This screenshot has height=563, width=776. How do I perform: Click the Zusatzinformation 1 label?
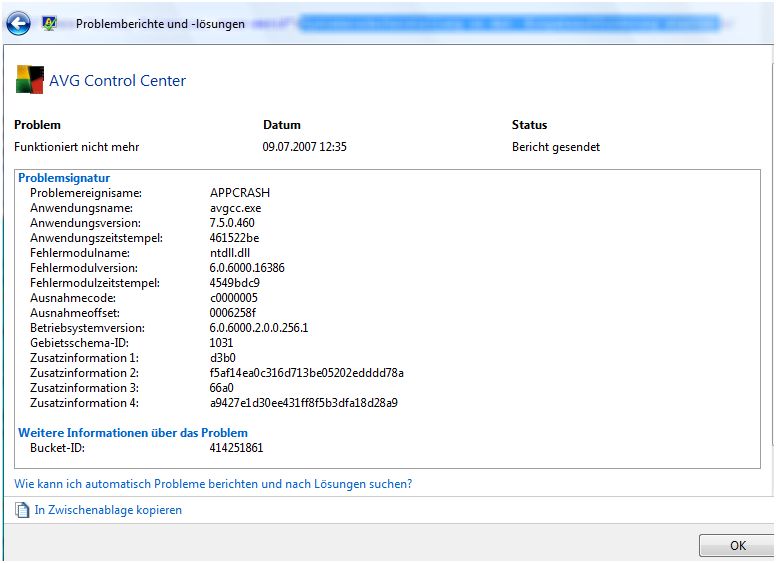tap(84, 358)
